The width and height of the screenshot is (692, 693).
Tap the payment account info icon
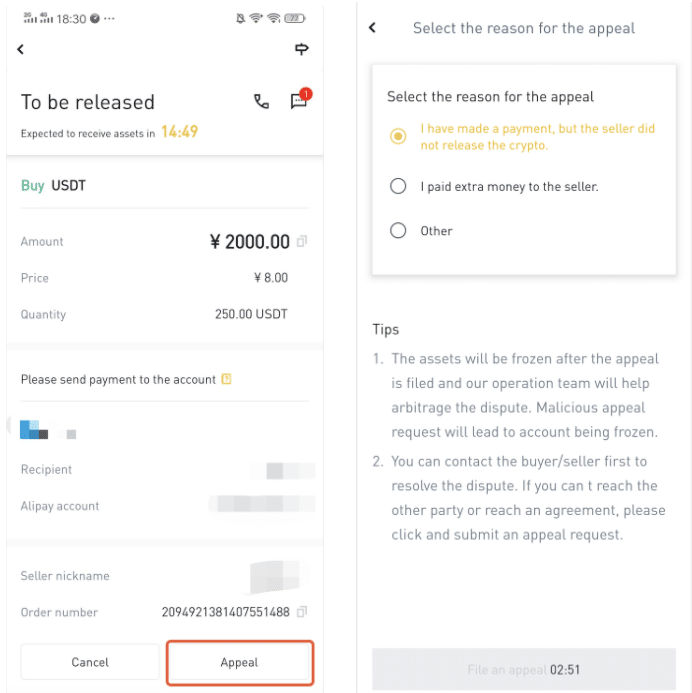pyautogui.click(x=226, y=379)
